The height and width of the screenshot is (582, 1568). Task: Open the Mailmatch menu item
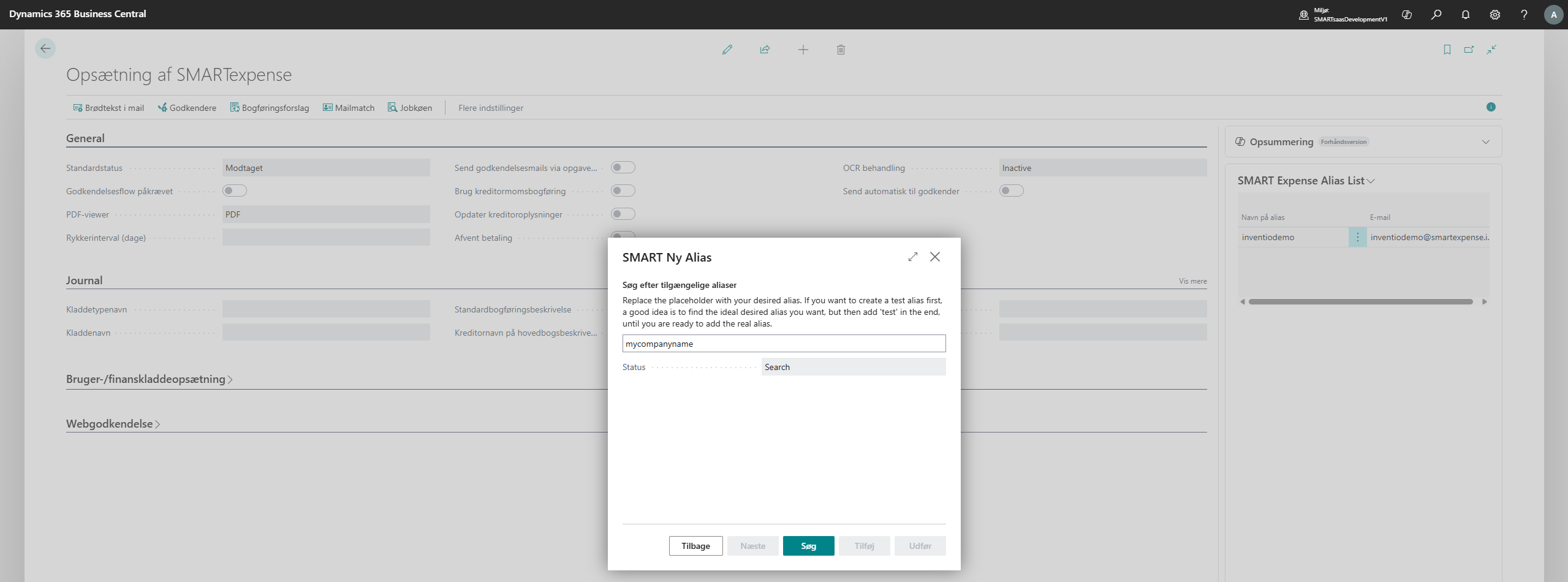click(x=349, y=108)
